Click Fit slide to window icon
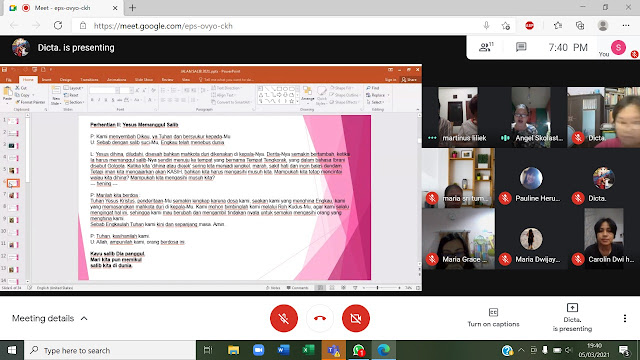Screen dimensions: 640x360 click(418, 288)
